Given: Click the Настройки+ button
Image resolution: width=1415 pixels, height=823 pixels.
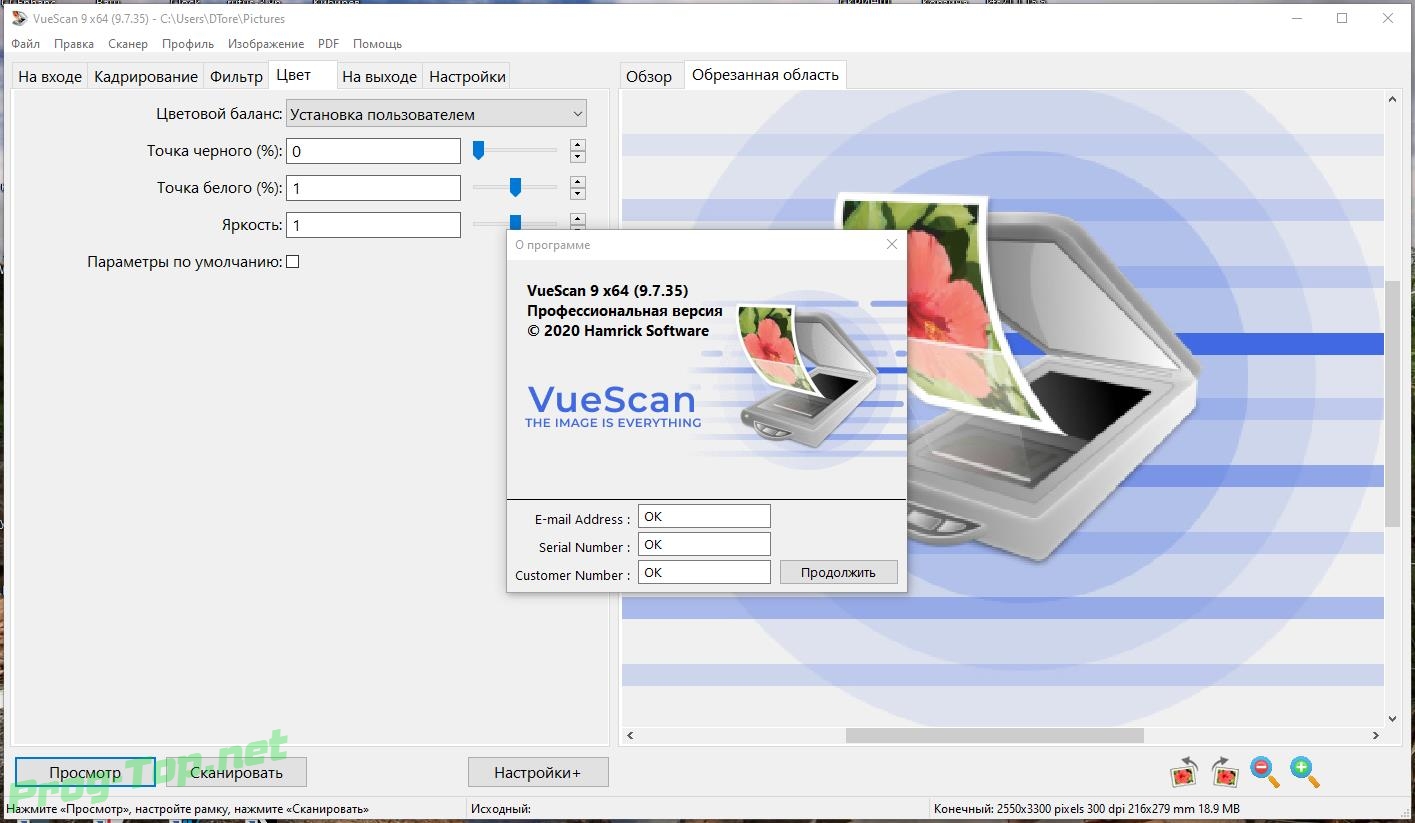Looking at the screenshot, I should (x=538, y=772).
